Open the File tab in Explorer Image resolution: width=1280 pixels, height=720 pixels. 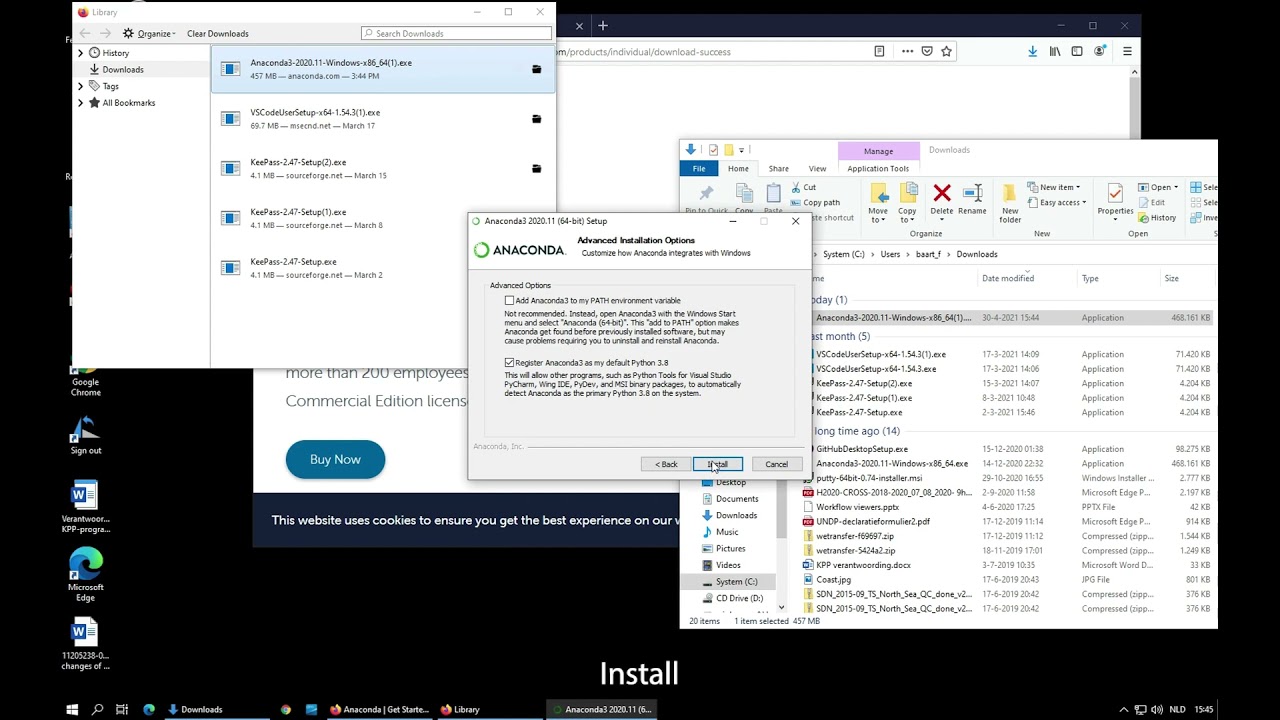[699, 168]
